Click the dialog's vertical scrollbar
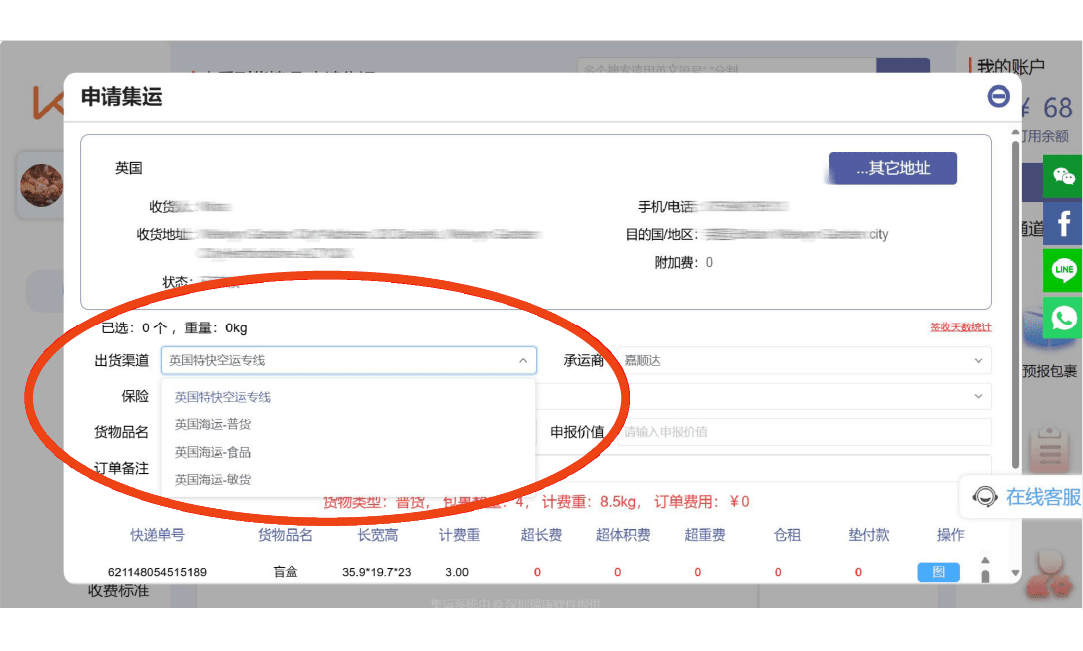The height and width of the screenshot is (651, 1083). tap(1016, 300)
